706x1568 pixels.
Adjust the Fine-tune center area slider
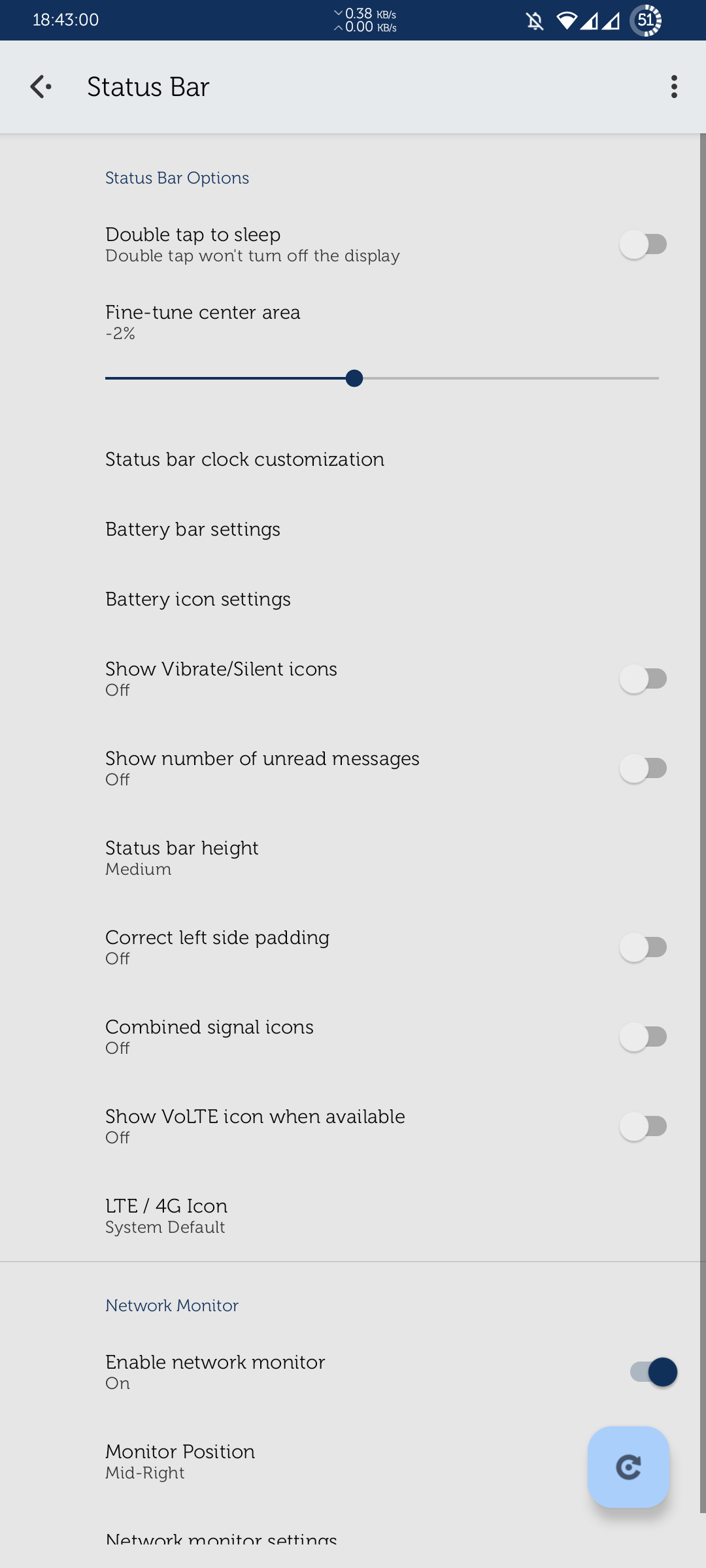354,378
